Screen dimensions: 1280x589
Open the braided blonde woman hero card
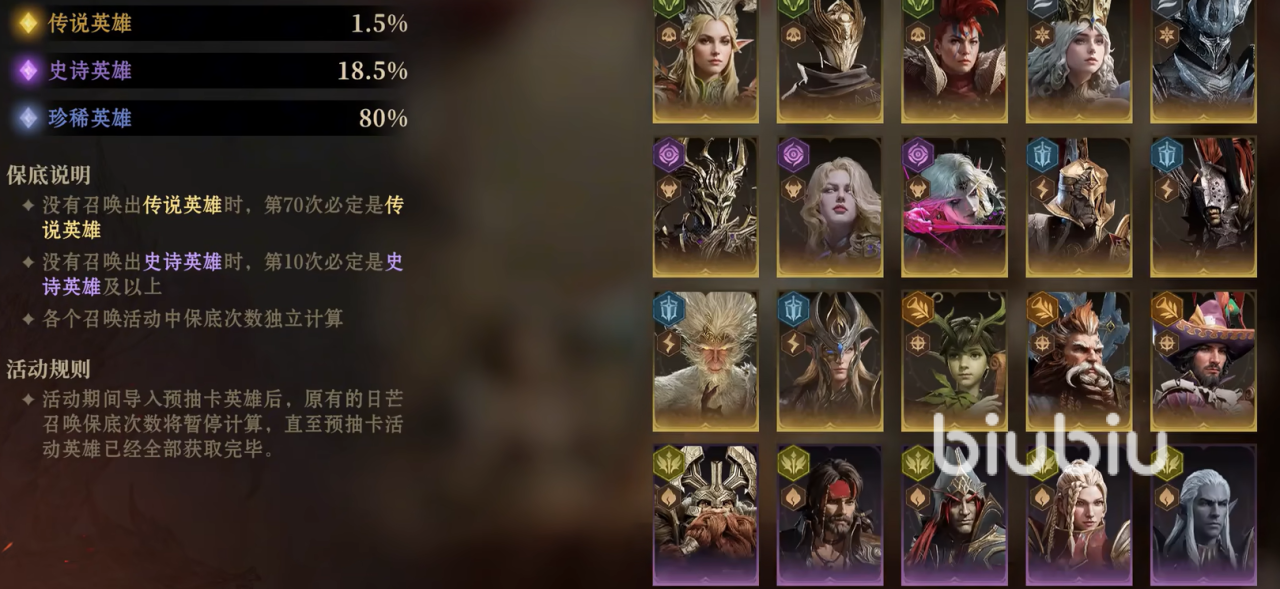[1079, 515]
